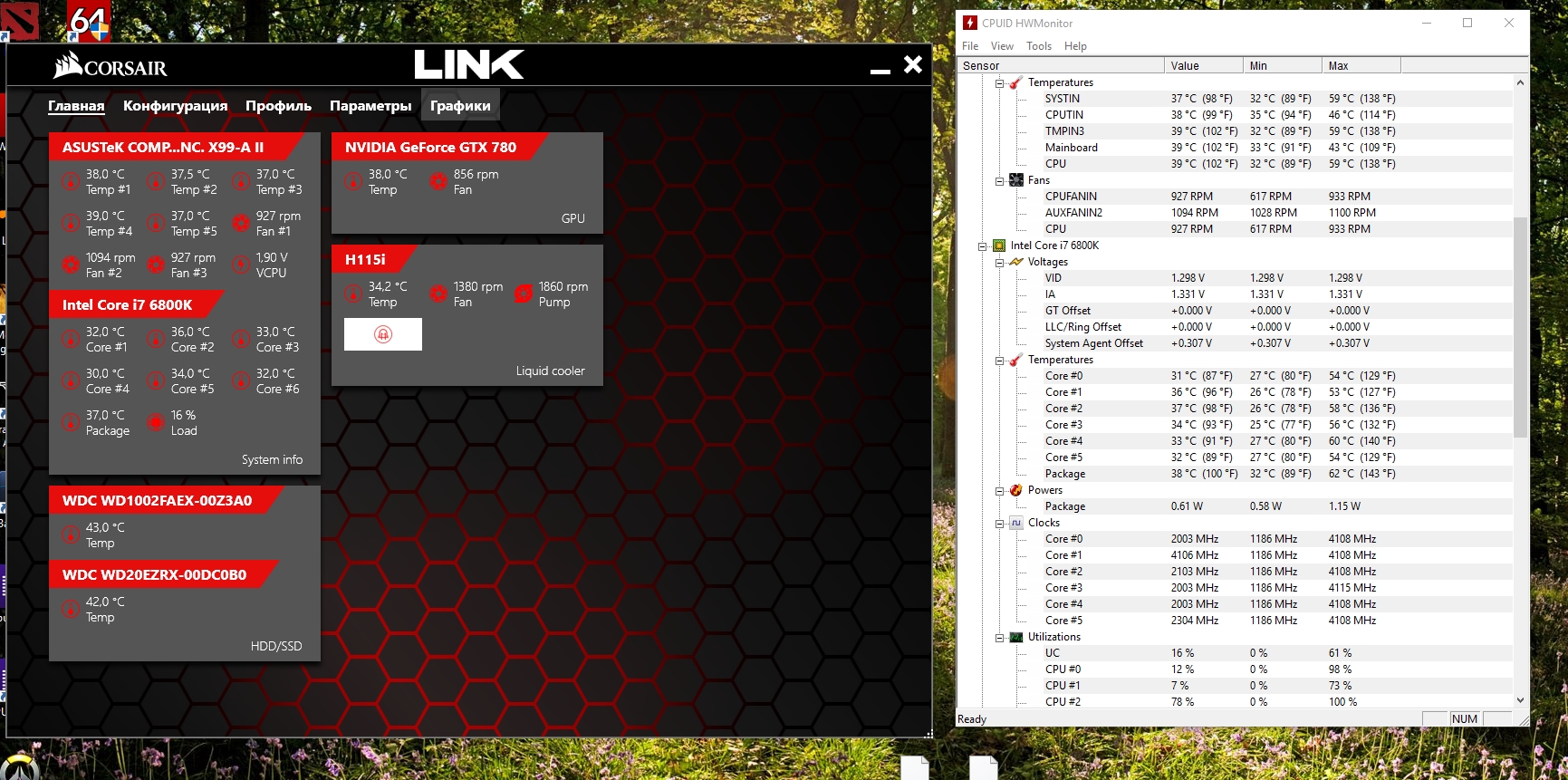Click the Min column header in HWMonitor
This screenshot has height=780, width=1568.
(1283, 65)
